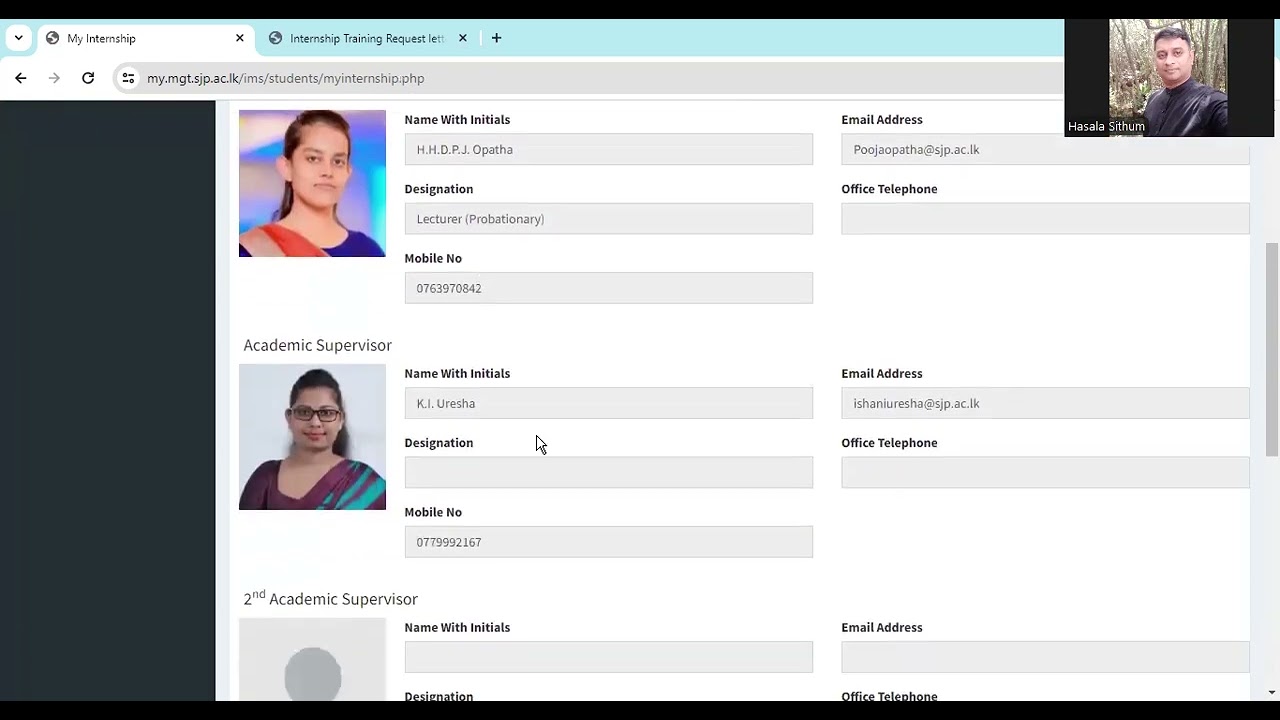Viewport: 1280px width, 720px height.
Task: Click the Academic Supervisor section heading
Action: 317,345
